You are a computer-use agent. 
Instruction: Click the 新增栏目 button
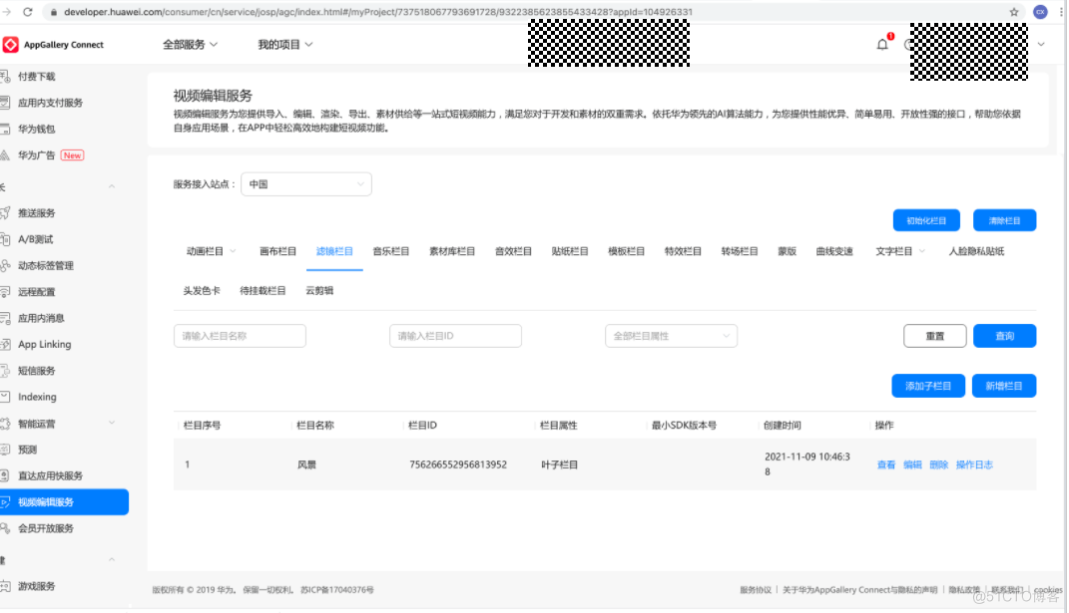click(x=1003, y=385)
